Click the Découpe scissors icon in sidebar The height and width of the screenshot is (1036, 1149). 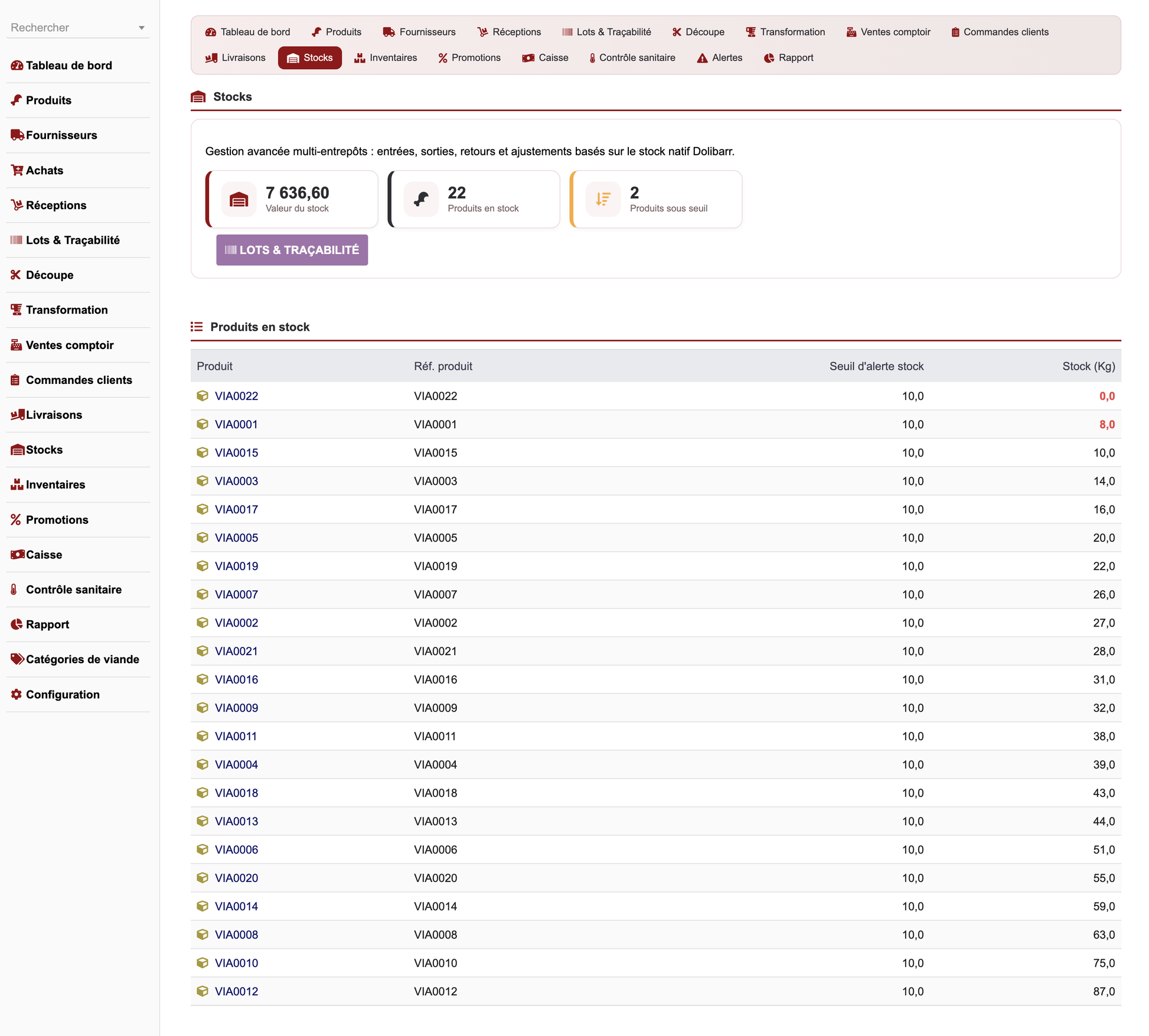pos(16,275)
